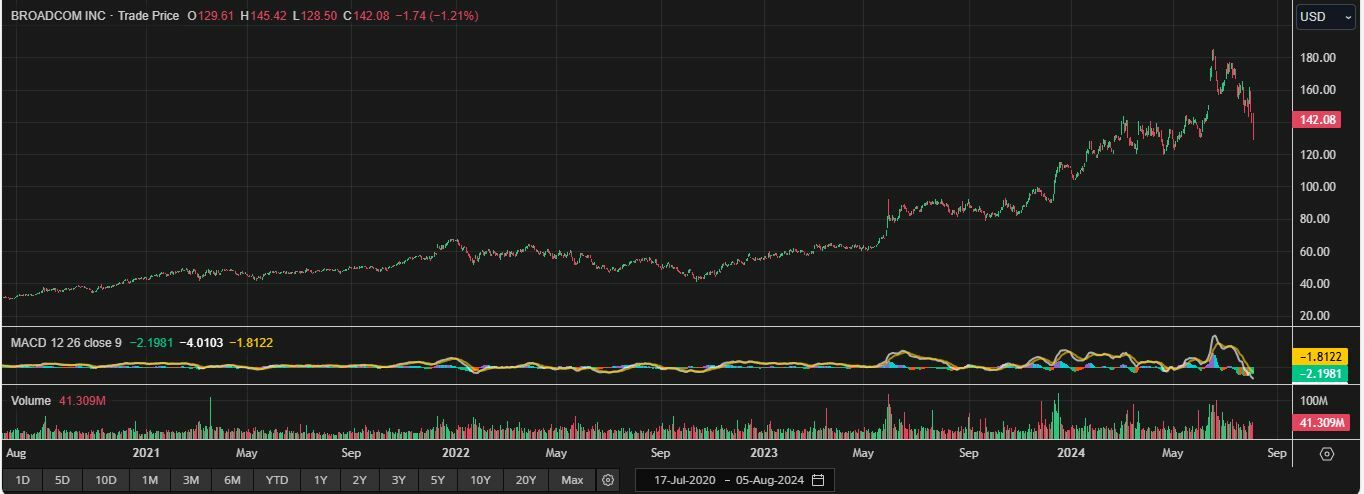Select the YTD time range

coord(277,480)
